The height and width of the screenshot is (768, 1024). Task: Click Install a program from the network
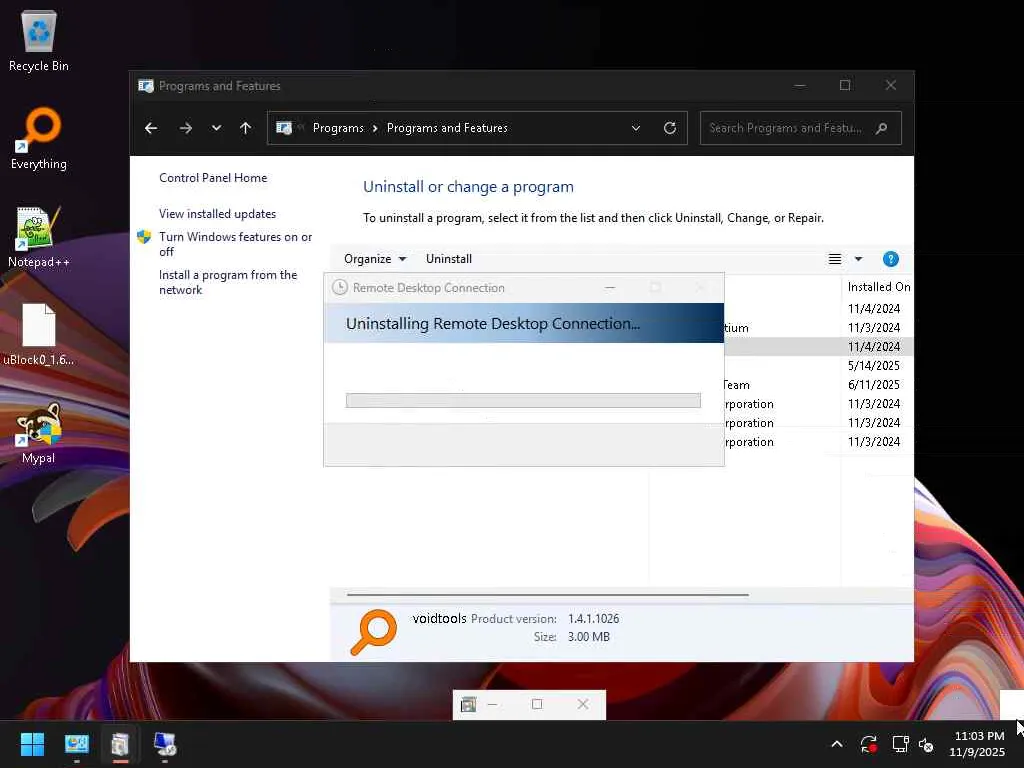(228, 282)
